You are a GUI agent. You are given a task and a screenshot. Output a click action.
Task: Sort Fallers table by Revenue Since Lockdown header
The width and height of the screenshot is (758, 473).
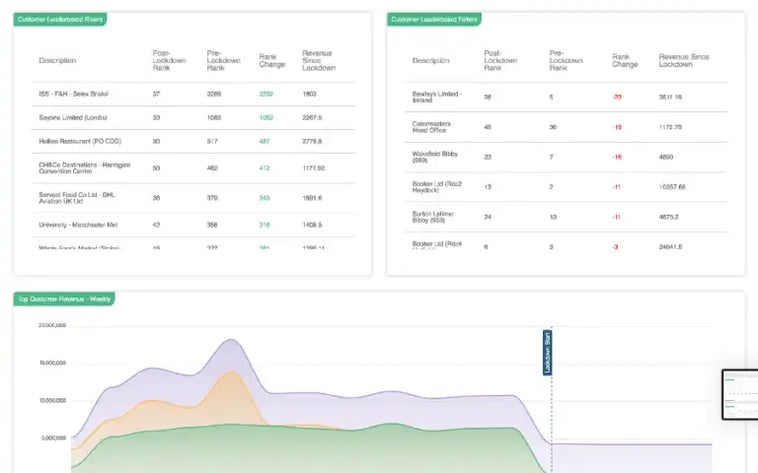pyautogui.click(x=684, y=61)
